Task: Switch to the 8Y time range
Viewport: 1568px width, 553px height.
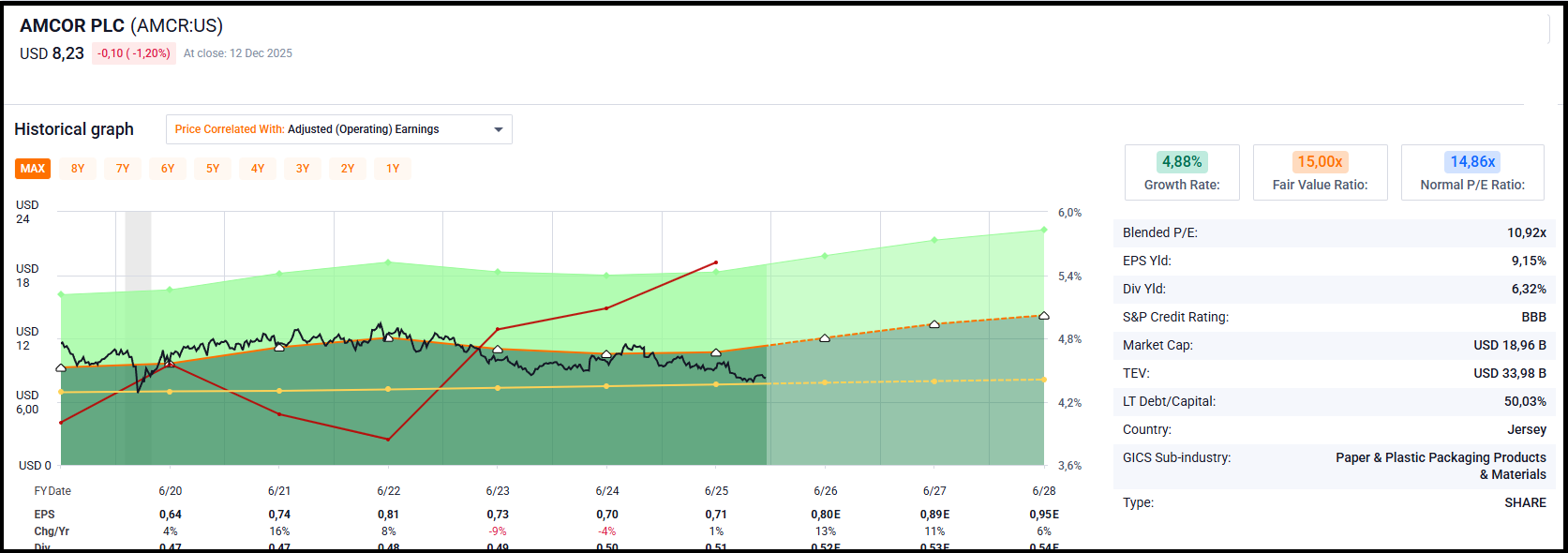Action: pyautogui.click(x=78, y=169)
